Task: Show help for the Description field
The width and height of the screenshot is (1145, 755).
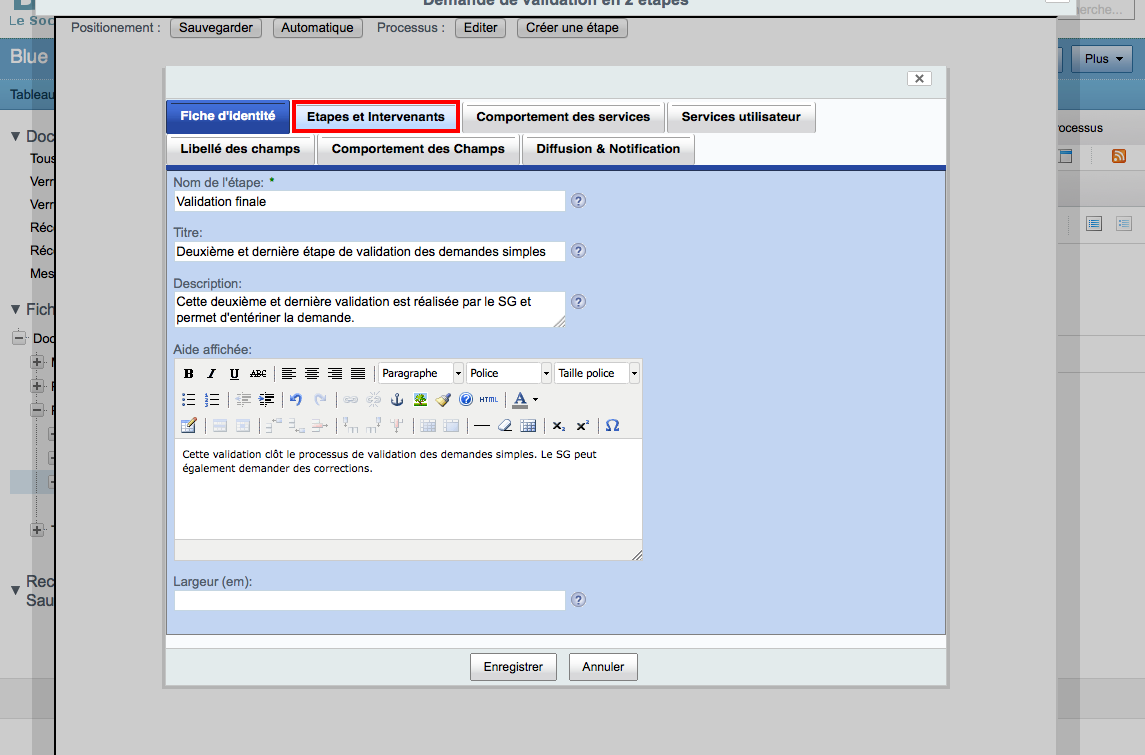Action: click(578, 302)
